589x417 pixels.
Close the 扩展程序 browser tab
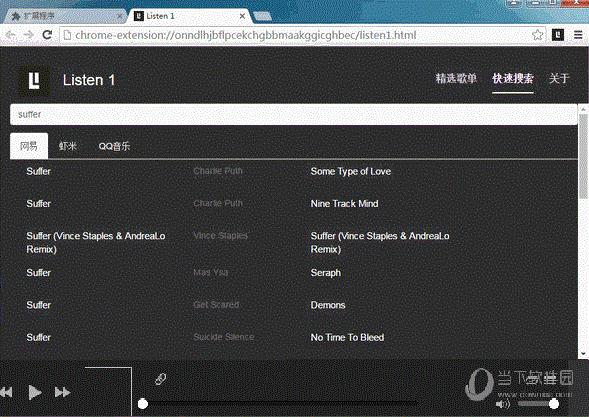(x=119, y=16)
